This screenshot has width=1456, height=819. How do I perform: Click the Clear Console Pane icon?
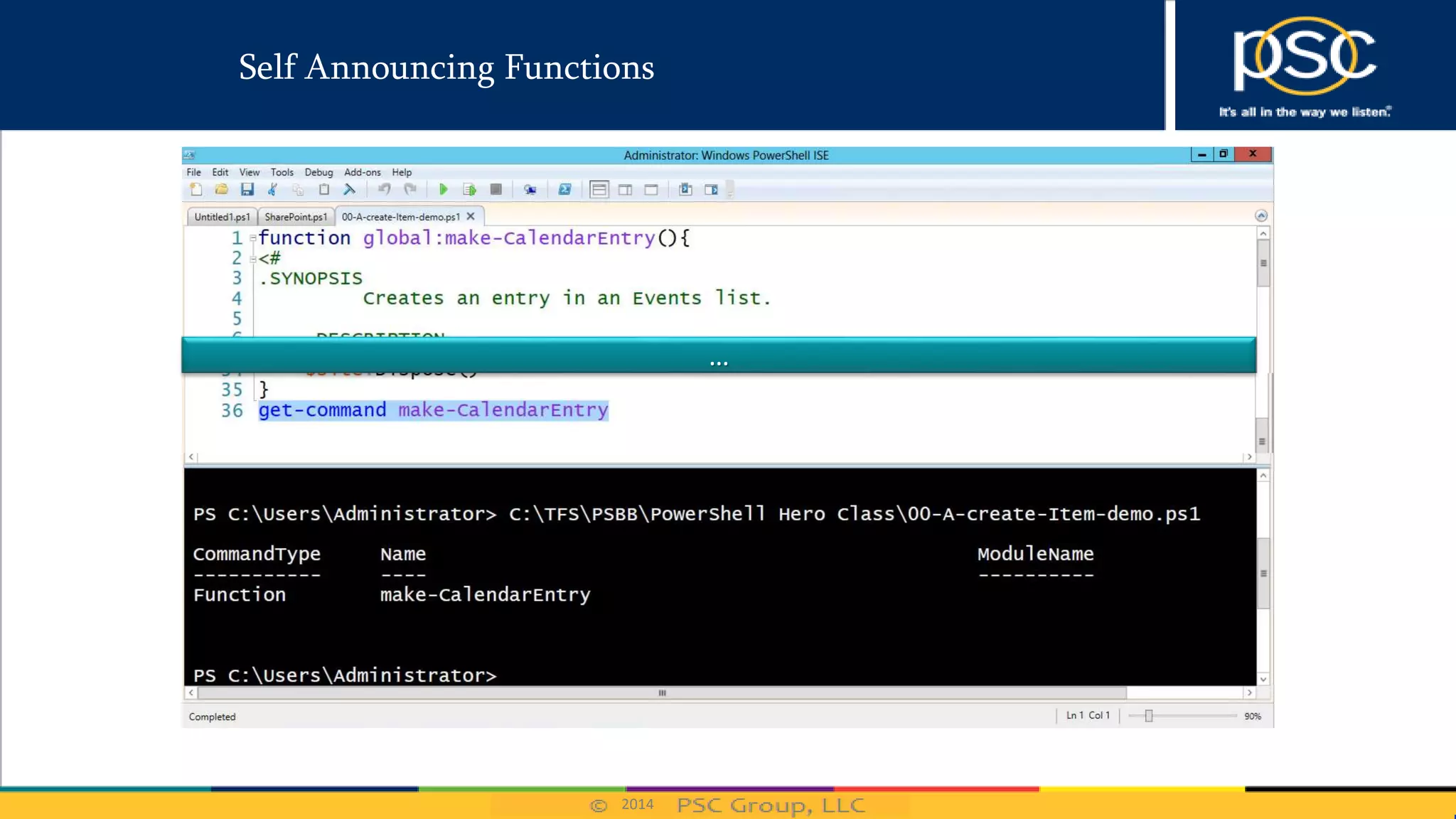tap(349, 189)
